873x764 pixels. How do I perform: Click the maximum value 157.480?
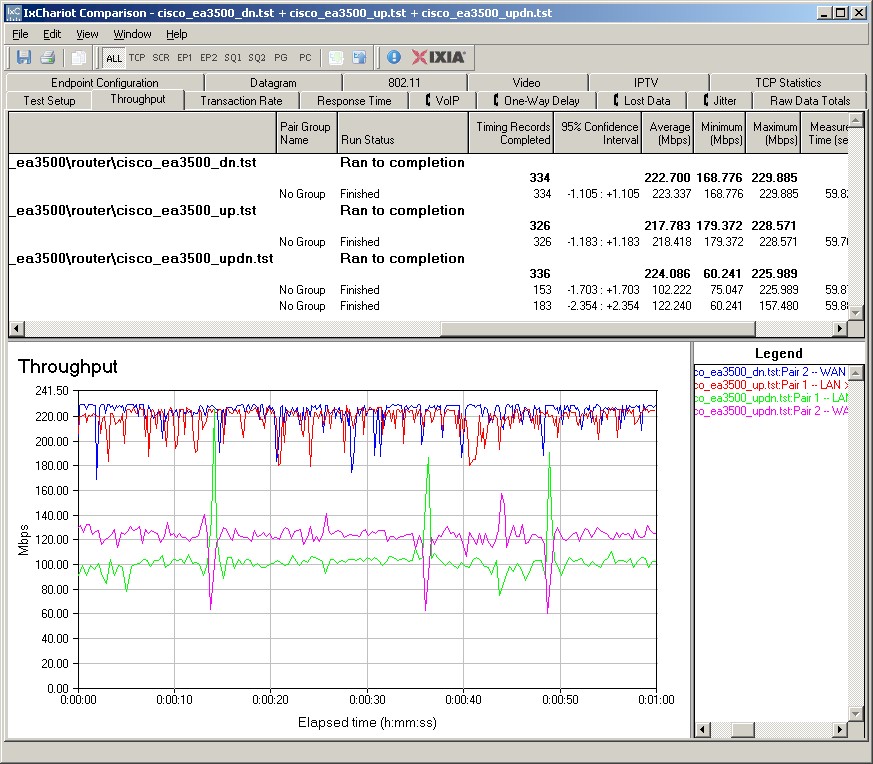coord(778,306)
